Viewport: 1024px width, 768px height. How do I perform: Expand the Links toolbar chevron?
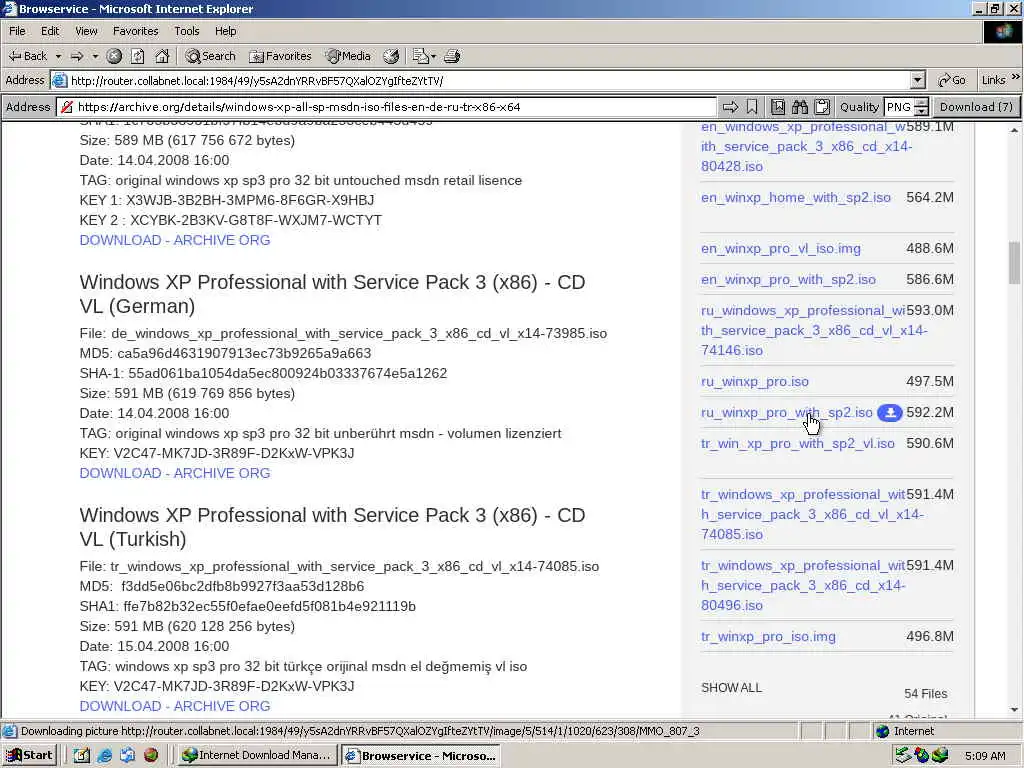tap(1016, 77)
